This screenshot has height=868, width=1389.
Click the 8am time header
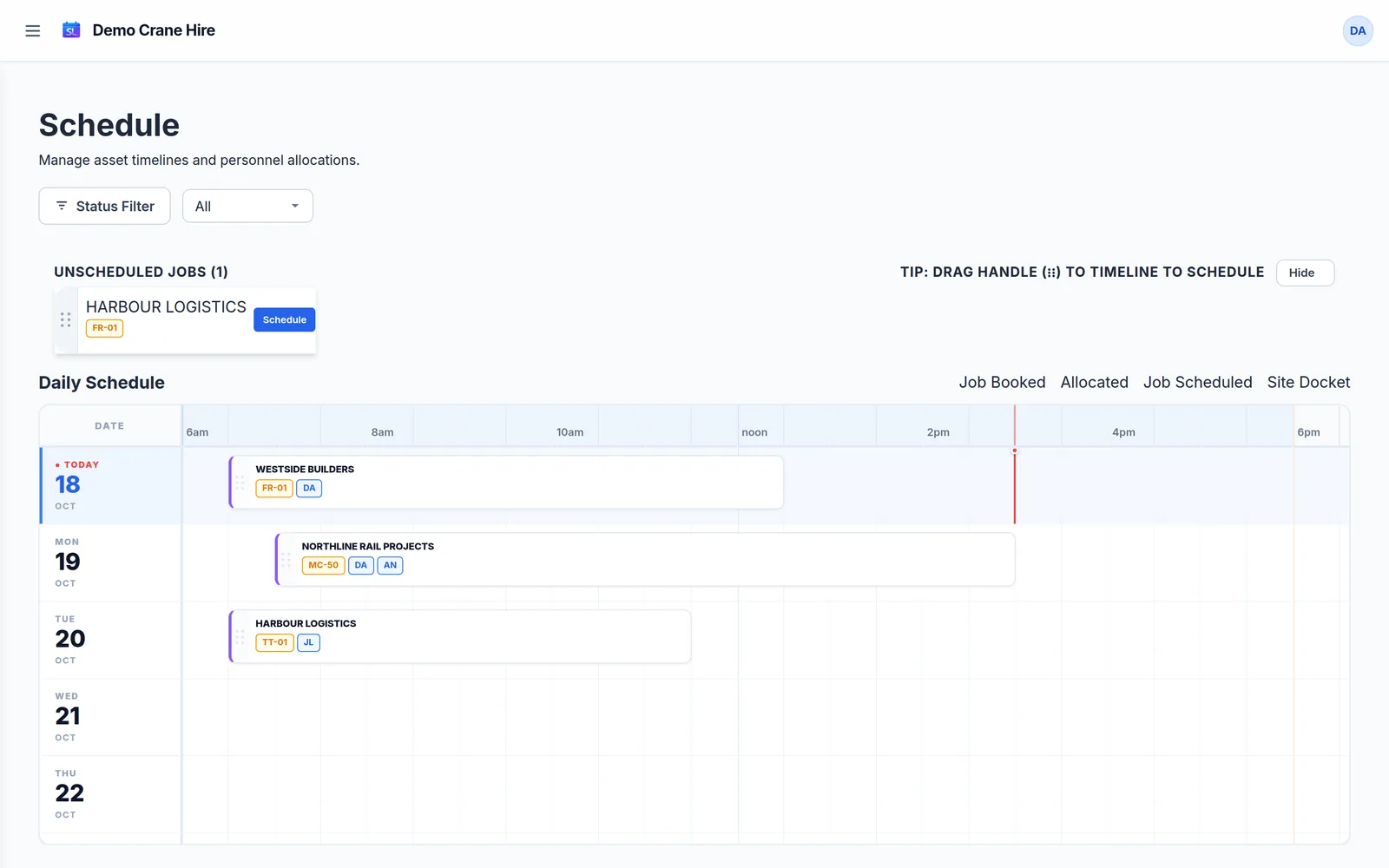point(382,432)
